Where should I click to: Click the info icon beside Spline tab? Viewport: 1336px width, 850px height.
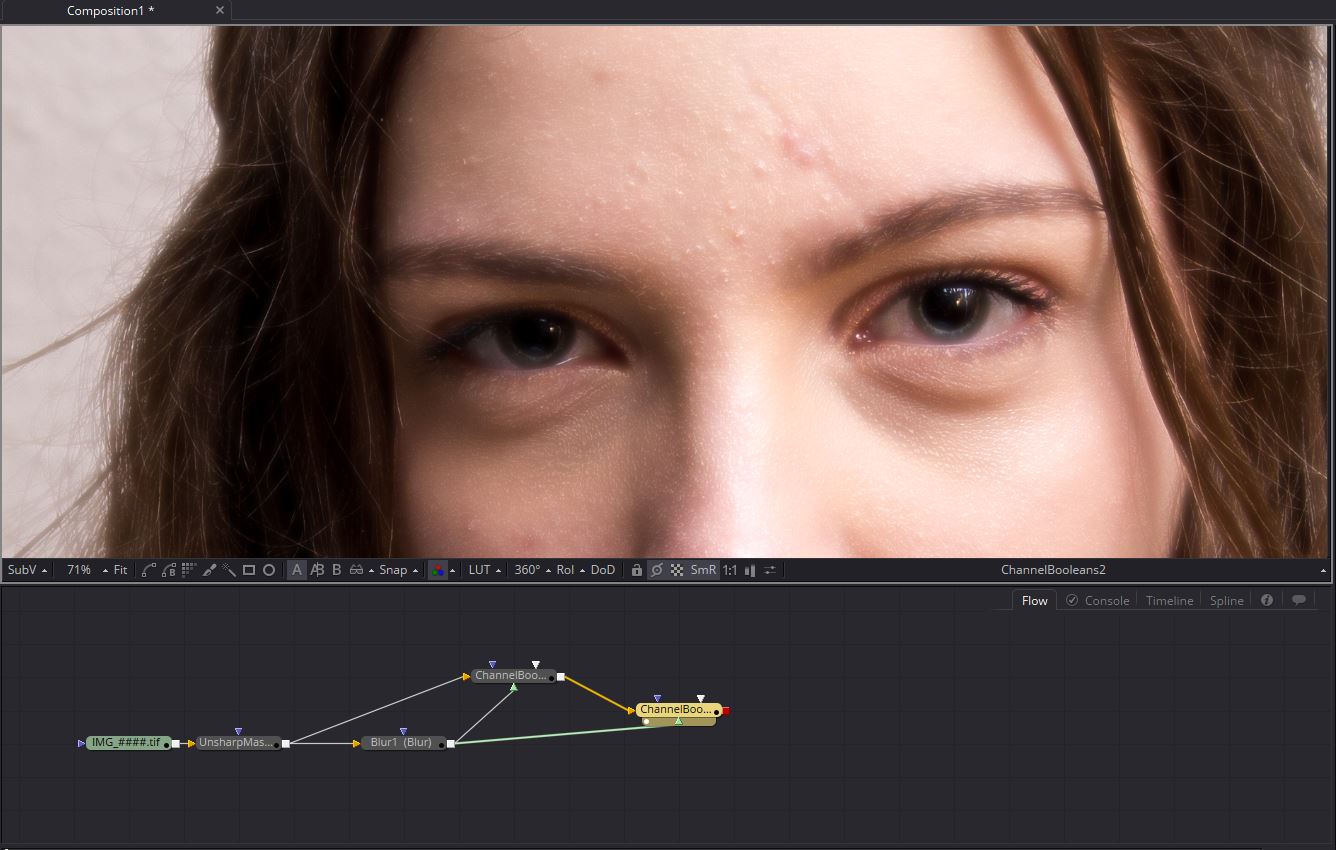coord(1267,600)
